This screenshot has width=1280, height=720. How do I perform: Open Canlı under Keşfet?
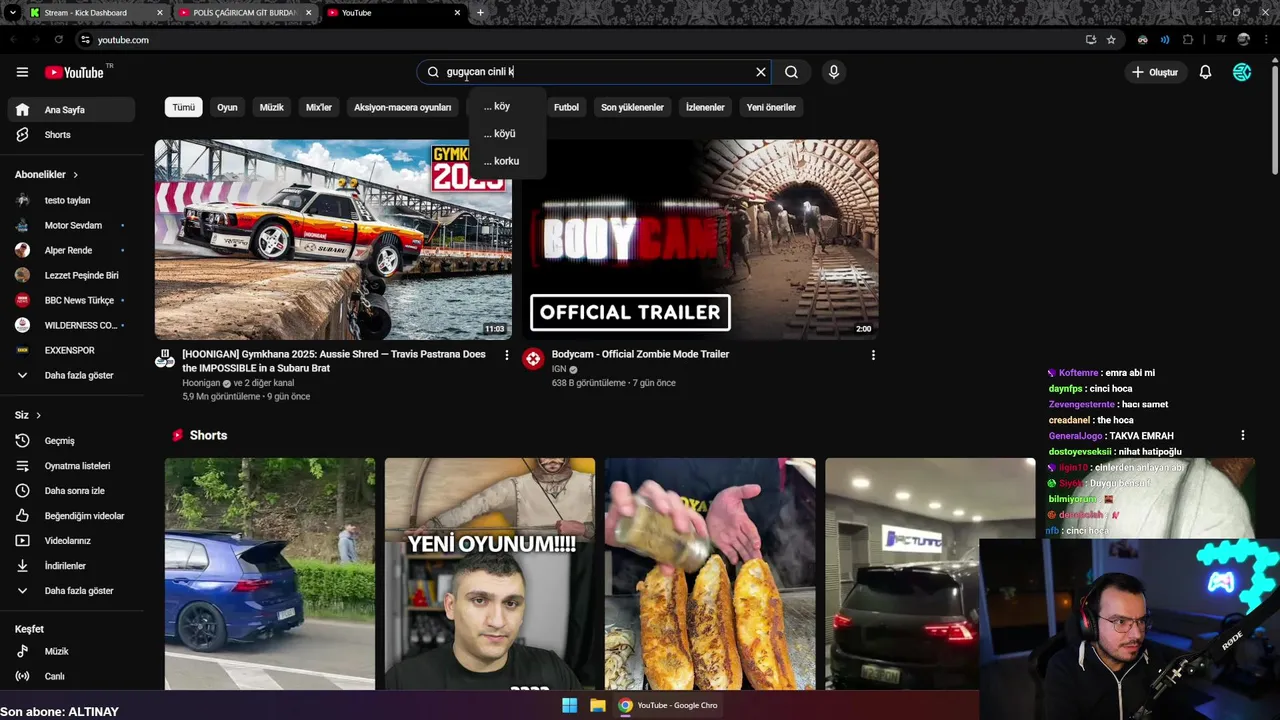(70, 676)
